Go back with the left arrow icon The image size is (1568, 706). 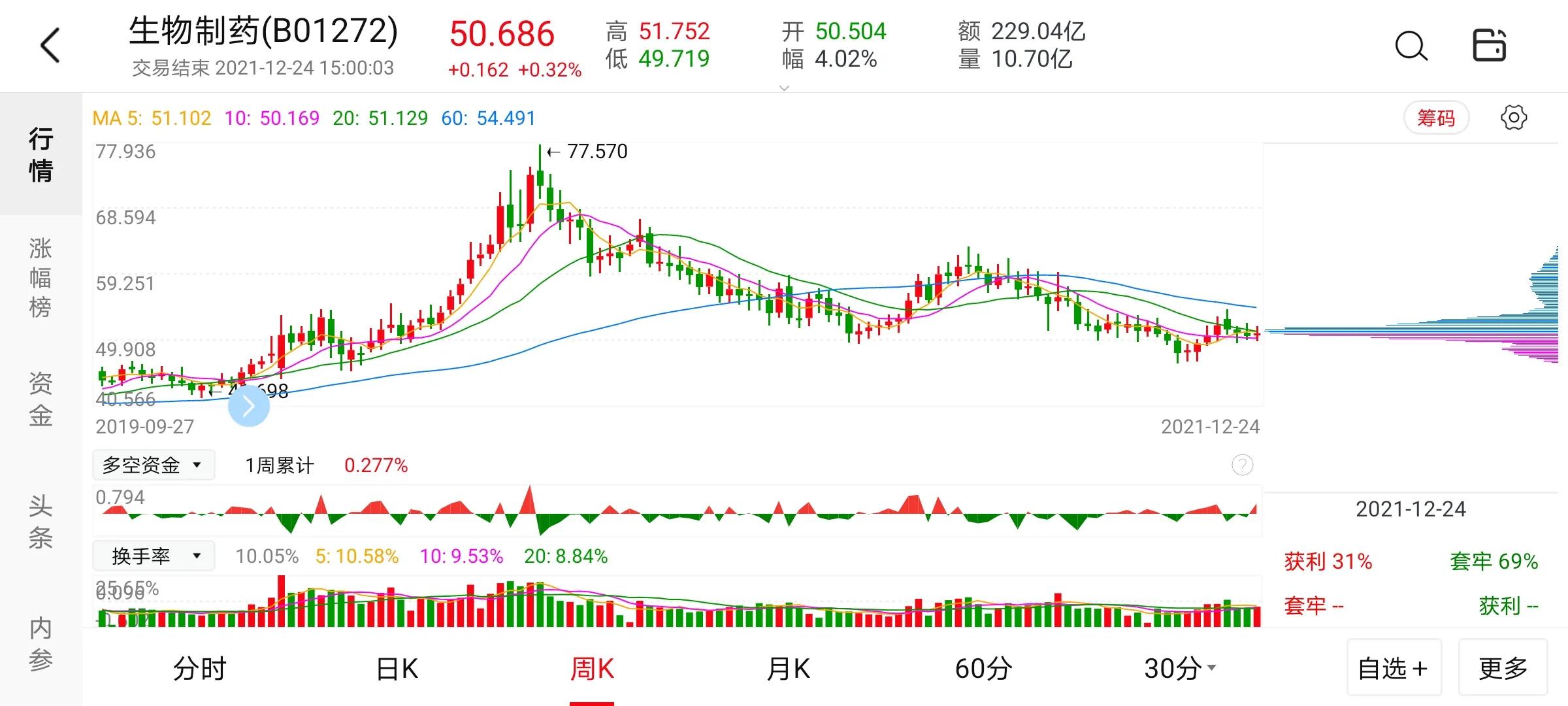[50, 46]
